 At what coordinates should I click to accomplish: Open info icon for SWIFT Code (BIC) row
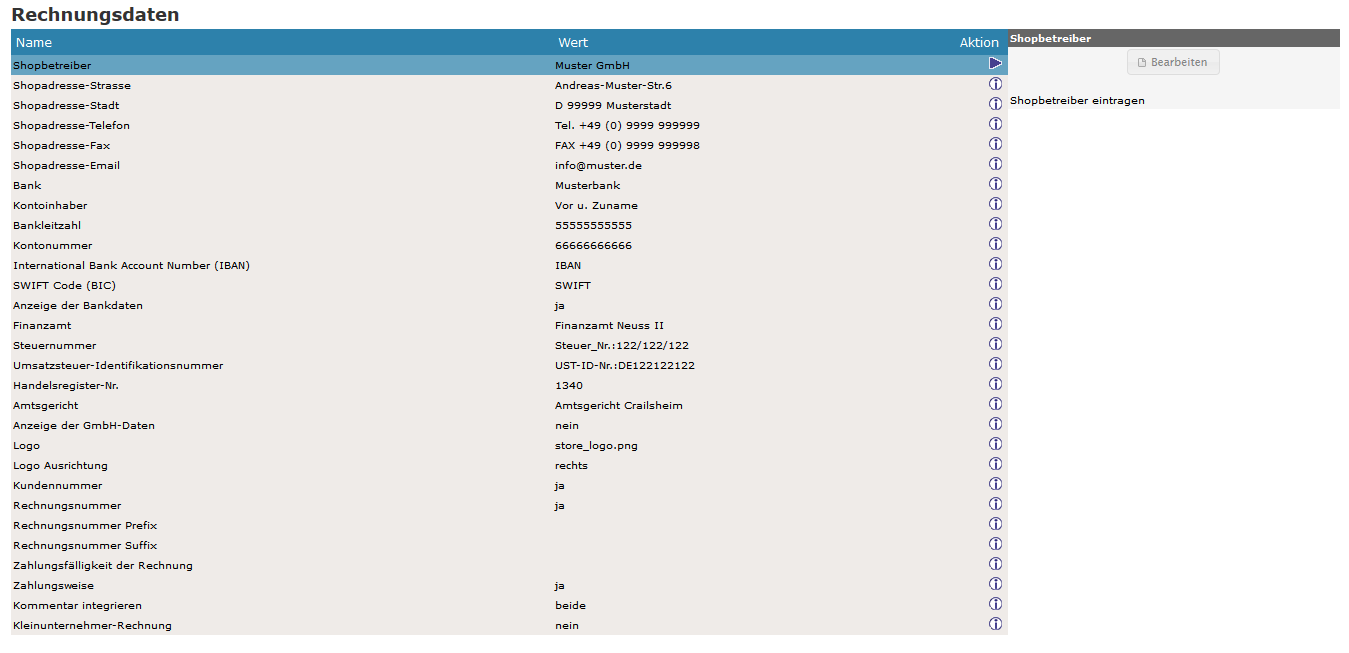(995, 284)
